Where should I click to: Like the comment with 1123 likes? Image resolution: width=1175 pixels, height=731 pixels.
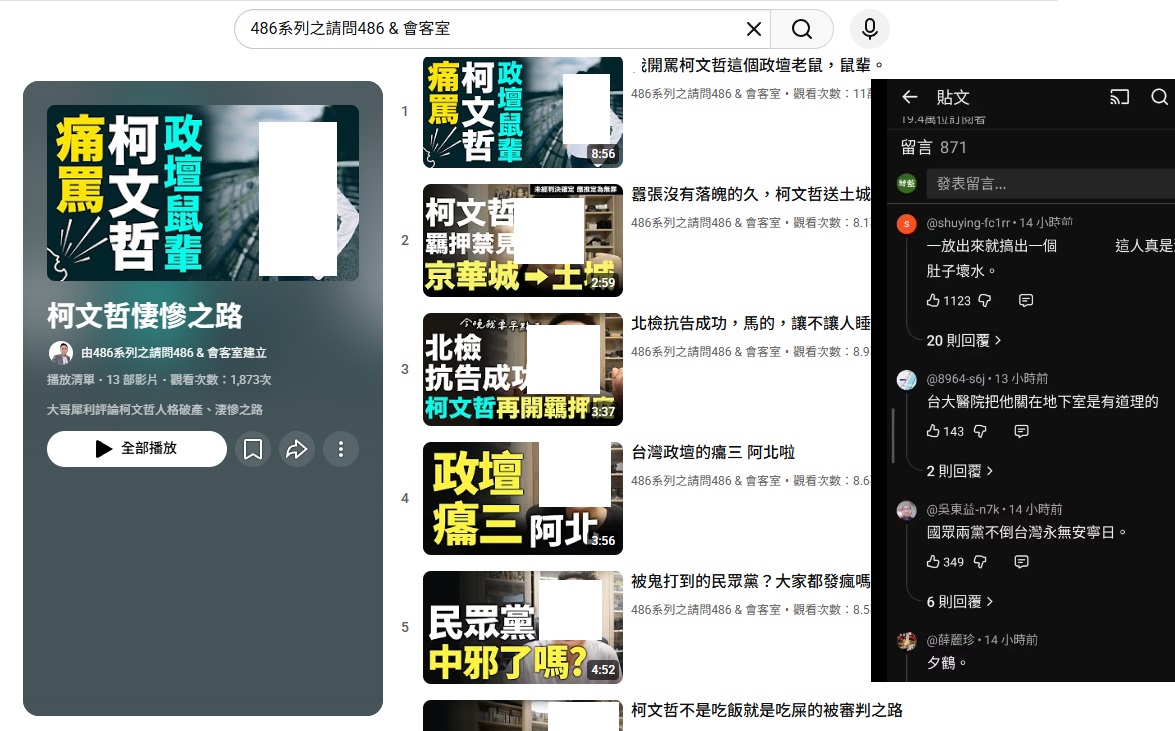coord(934,301)
